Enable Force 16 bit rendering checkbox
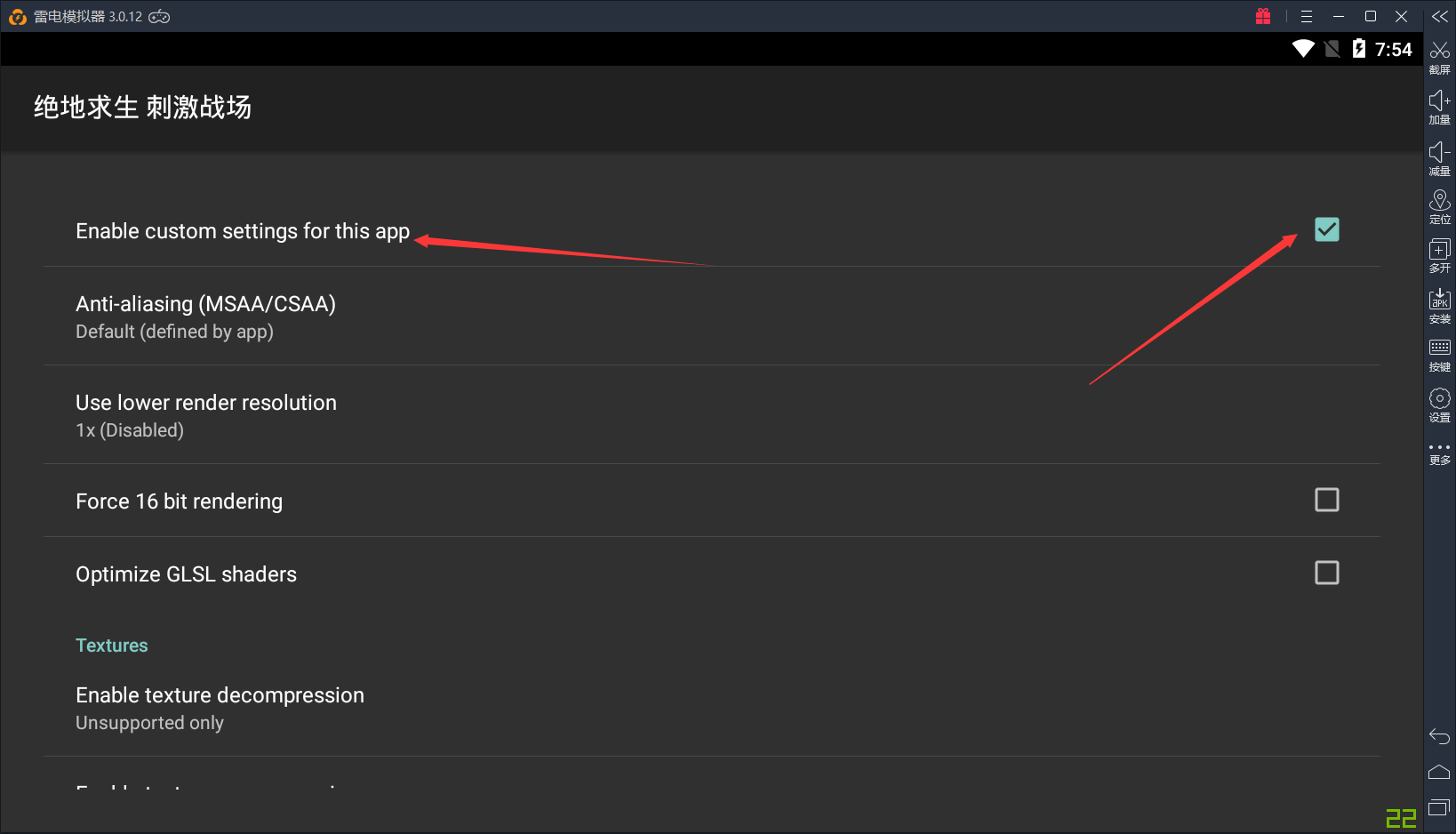Viewport: 1456px width, 834px height. click(1326, 500)
